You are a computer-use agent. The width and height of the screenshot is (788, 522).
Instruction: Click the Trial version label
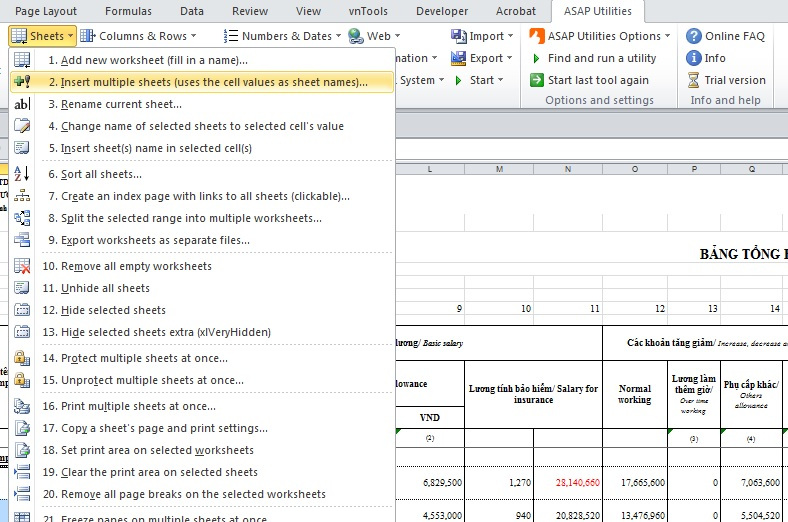point(735,80)
